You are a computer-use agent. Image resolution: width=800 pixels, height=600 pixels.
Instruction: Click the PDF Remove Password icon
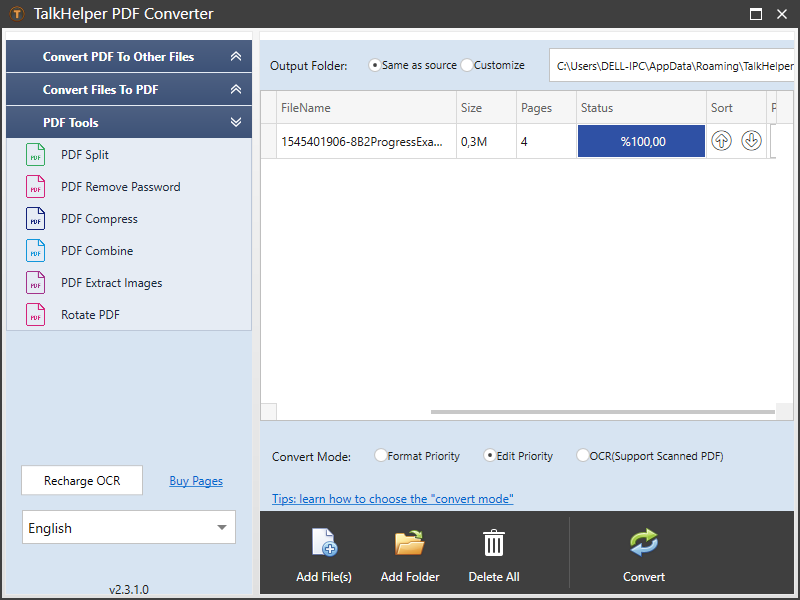pos(36,187)
